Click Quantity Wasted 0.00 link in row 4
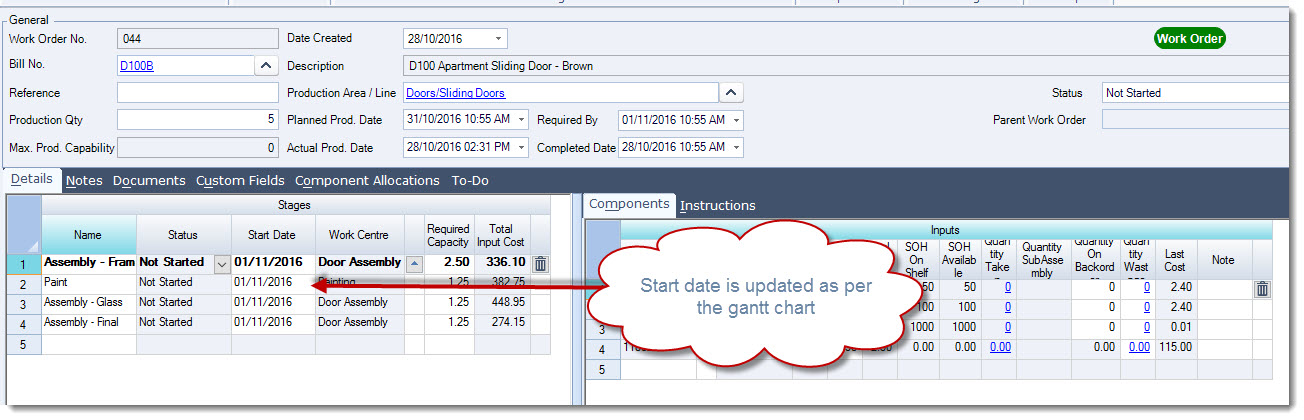This screenshot has width=1304, height=420. click(x=1138, y=347)
